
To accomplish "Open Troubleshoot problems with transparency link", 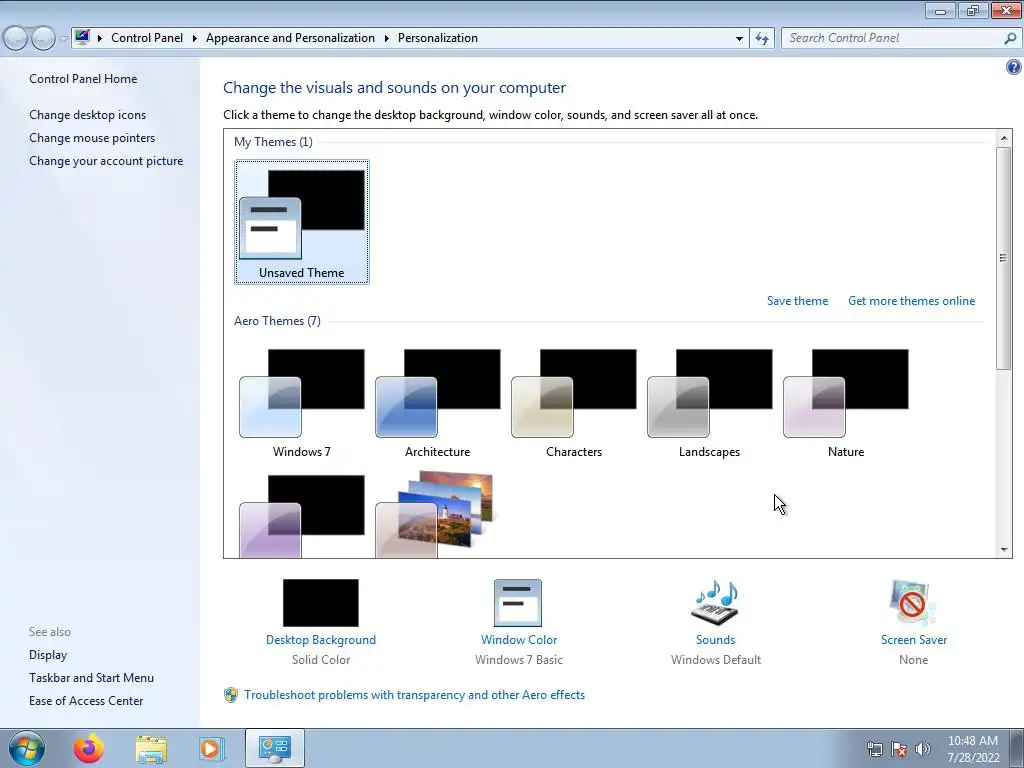I will (x=415, y=695).
